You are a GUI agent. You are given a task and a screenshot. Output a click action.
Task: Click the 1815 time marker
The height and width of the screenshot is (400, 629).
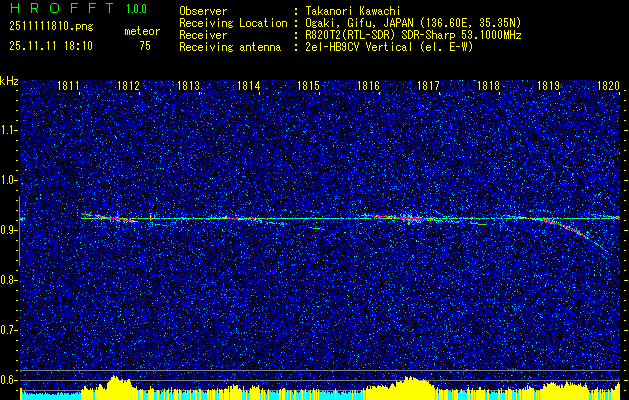[309, 86]
